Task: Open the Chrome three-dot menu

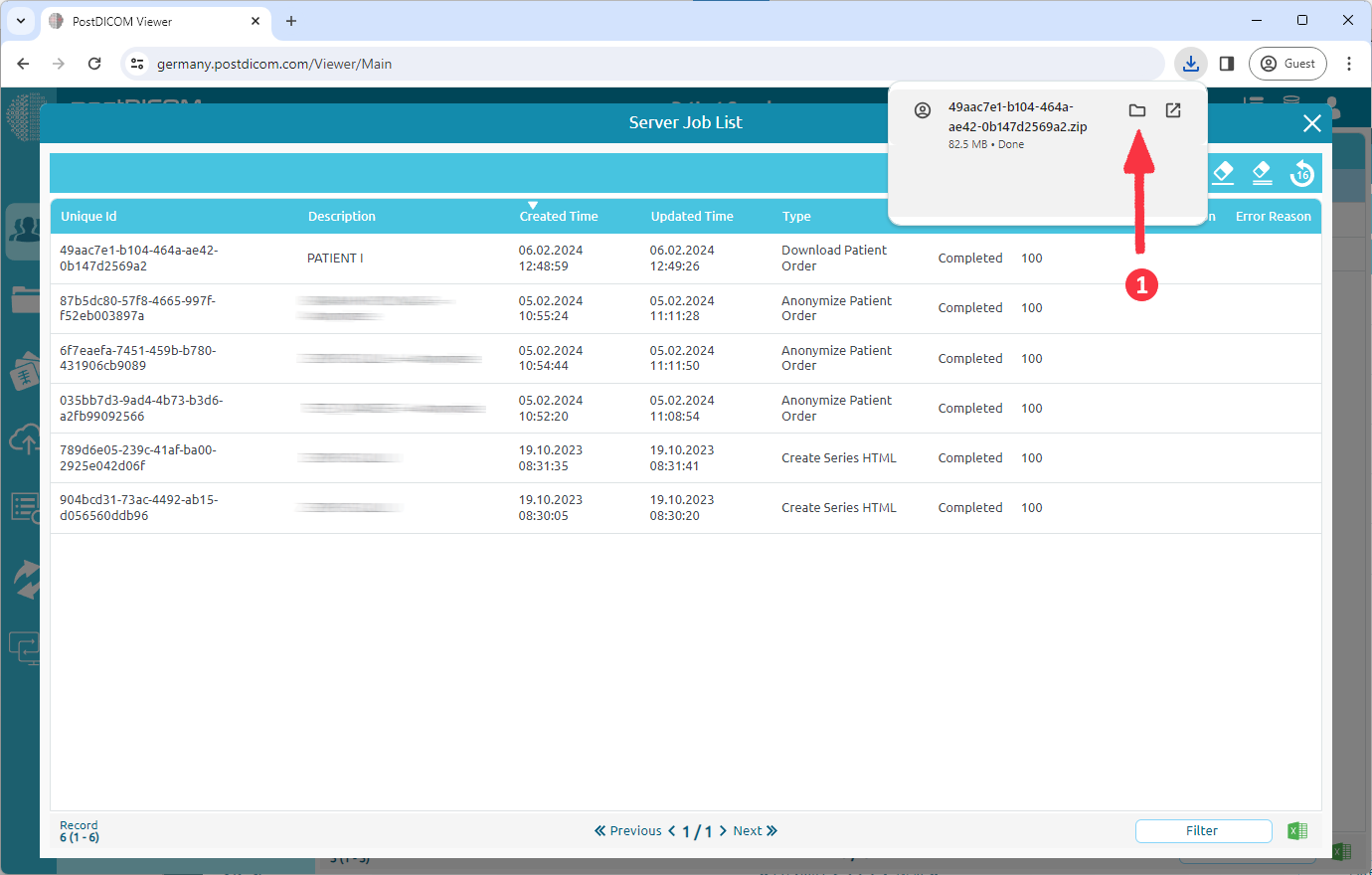Action: tap(1349, 64)
